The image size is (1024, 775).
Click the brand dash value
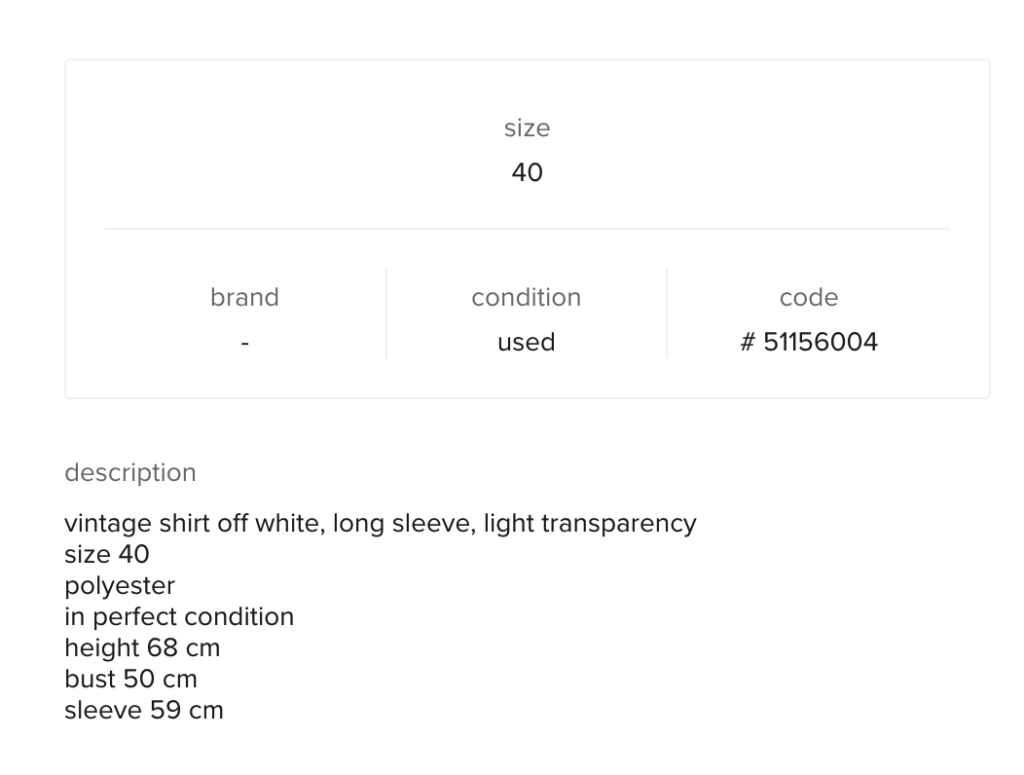tap(245, 343)
